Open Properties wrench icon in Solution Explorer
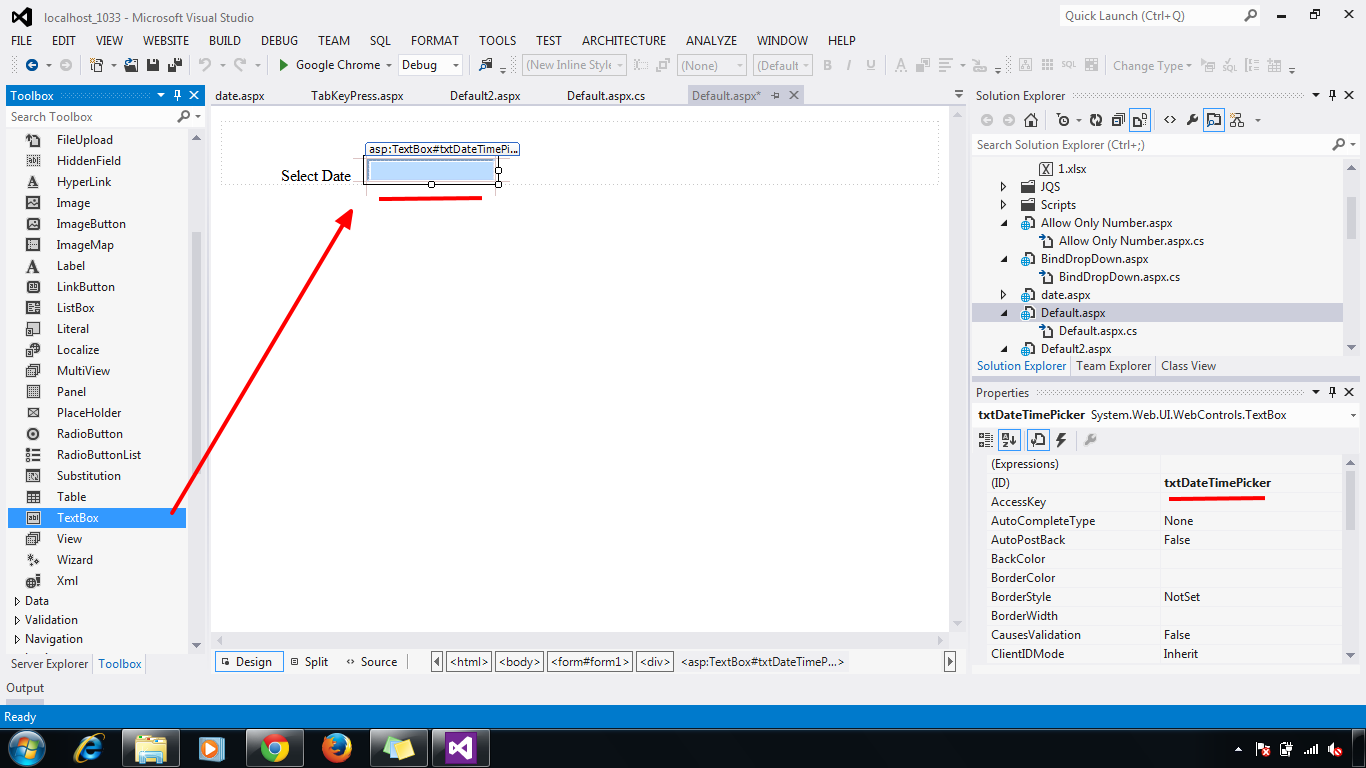 click(x=1192, y=120)
